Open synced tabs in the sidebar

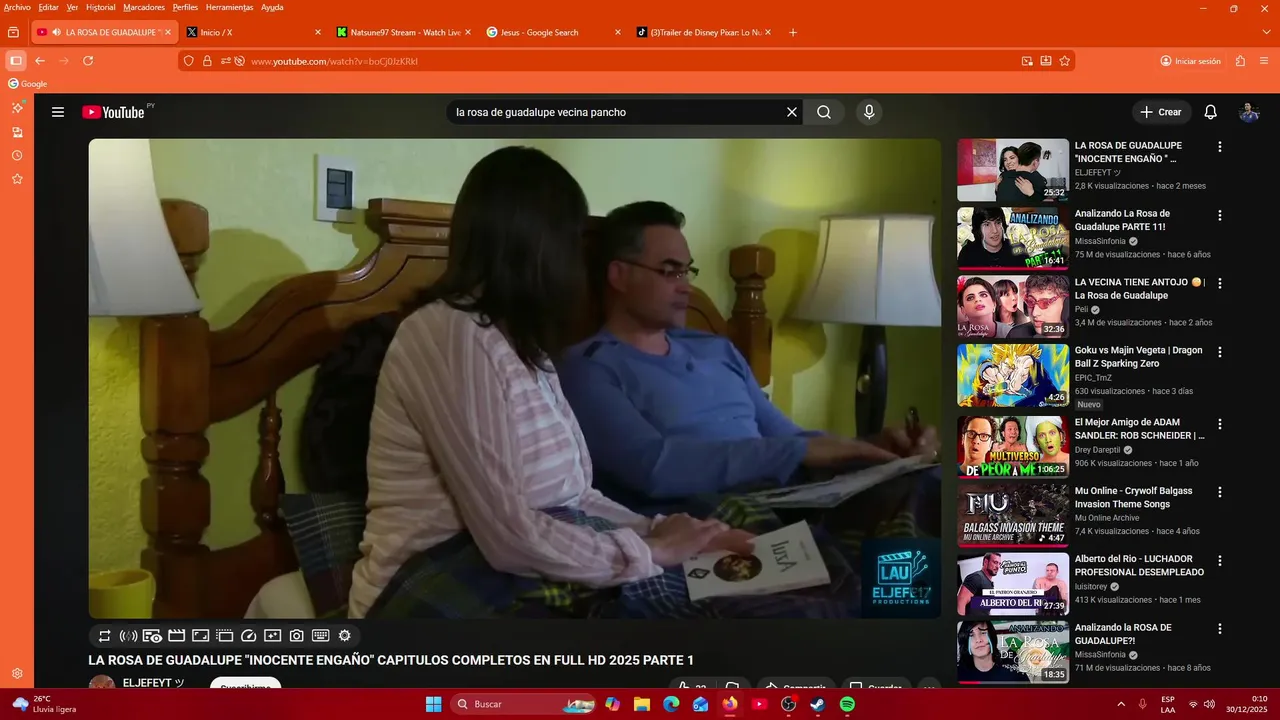point(17,132)
